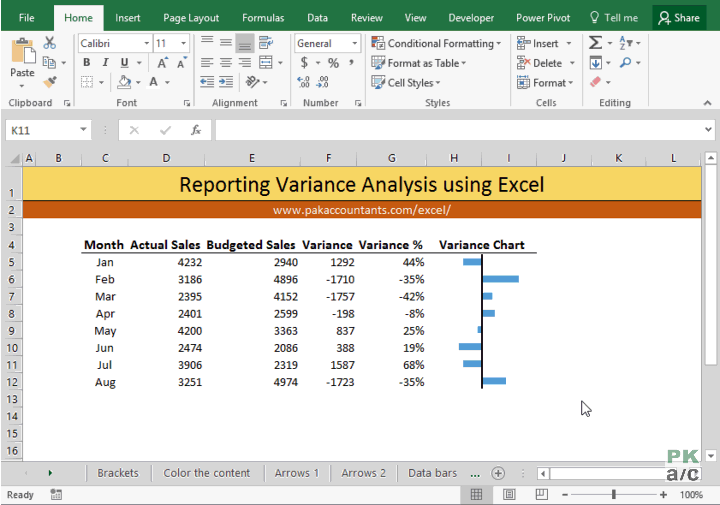Screen dimensions: 720x505
Task: Open the font size 11 dropdown
Action: click(x=183, y=43)
